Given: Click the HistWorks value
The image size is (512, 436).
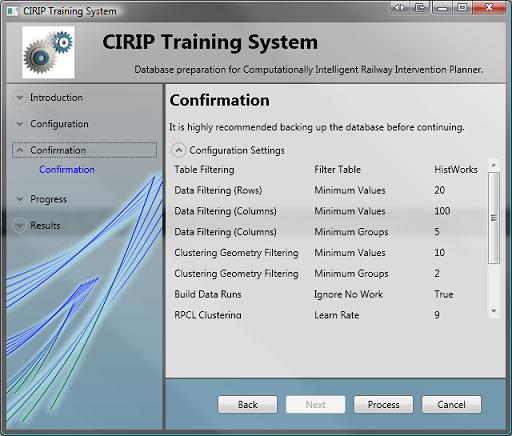Looking at the screenshot, I should [456, 170].
